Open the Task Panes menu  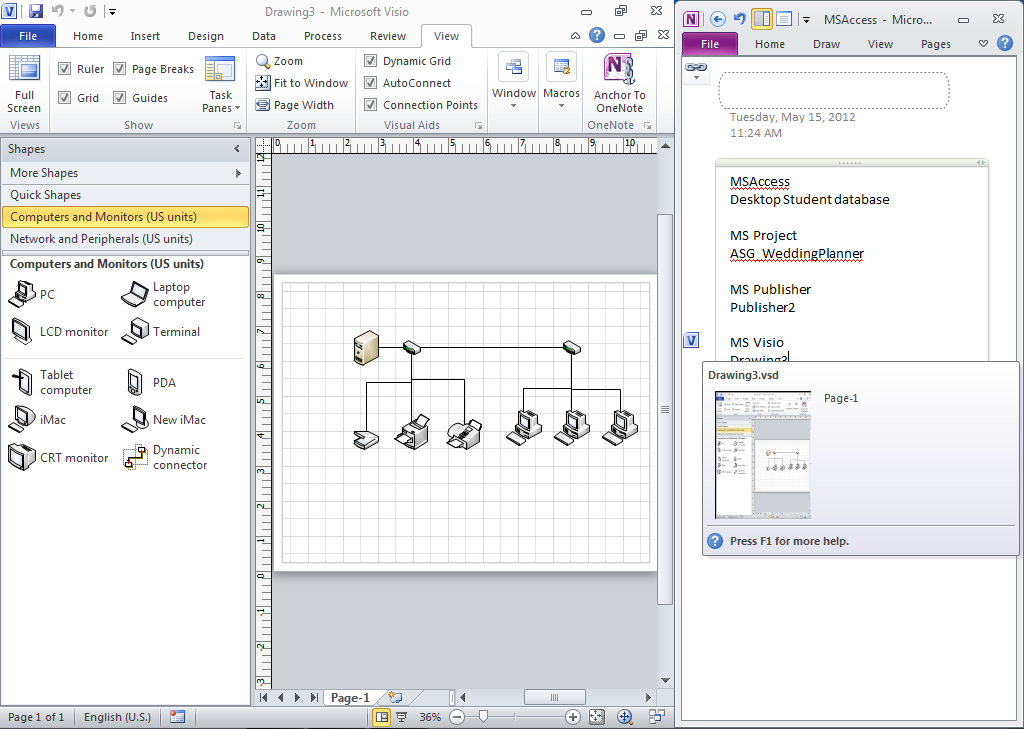(221, 84)
